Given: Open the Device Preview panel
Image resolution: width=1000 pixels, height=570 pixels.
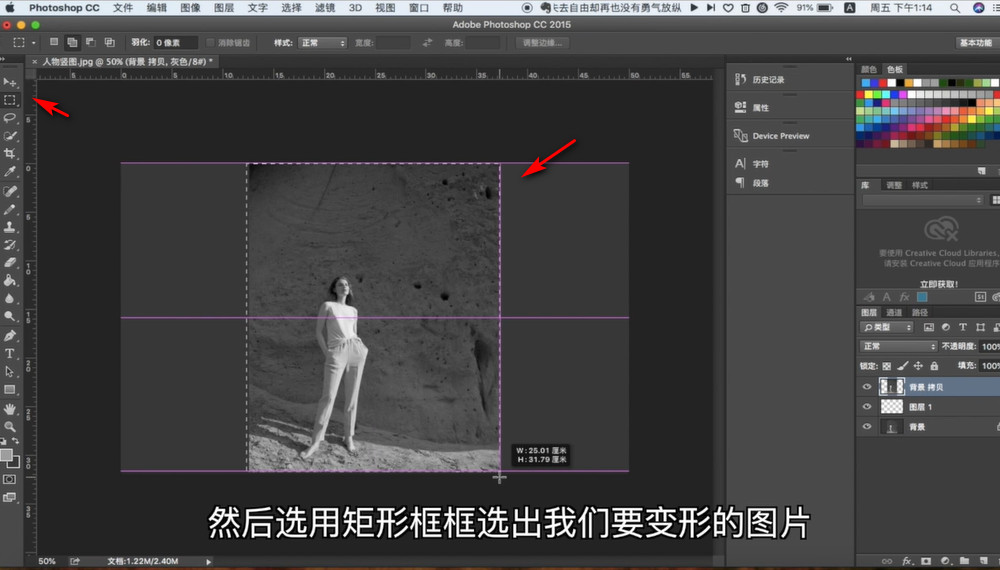Looking at the screenshot, I should (x=772, y=136).
